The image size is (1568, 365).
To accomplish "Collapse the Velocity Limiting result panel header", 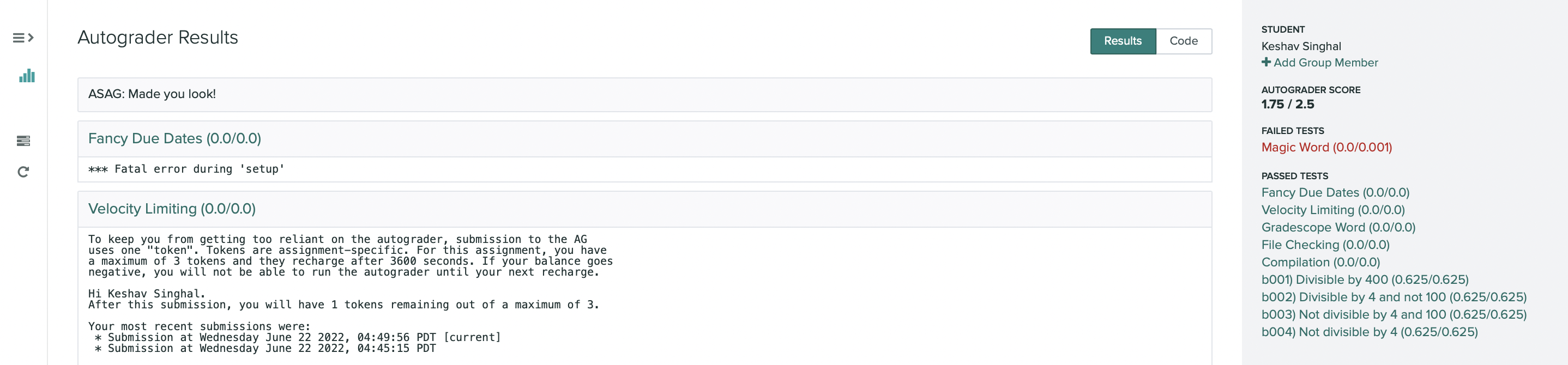I will (172, 209).
